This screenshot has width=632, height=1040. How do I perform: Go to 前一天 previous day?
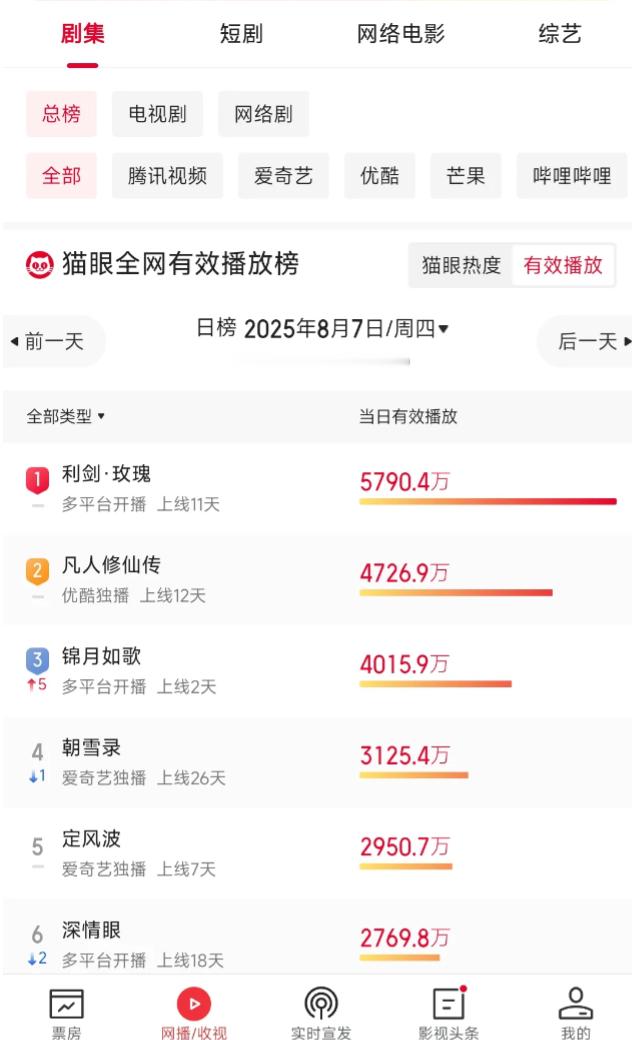point(53,341)
